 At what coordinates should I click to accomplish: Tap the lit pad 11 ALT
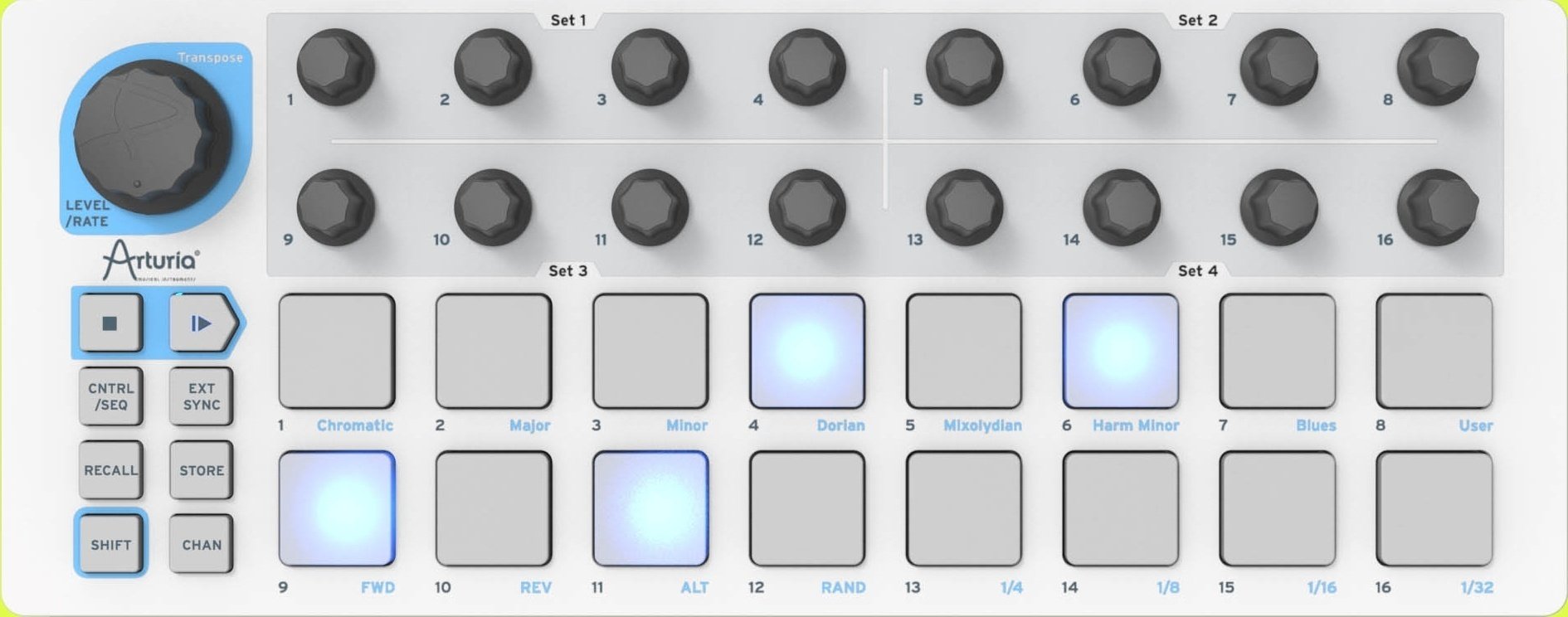point(650,508)
